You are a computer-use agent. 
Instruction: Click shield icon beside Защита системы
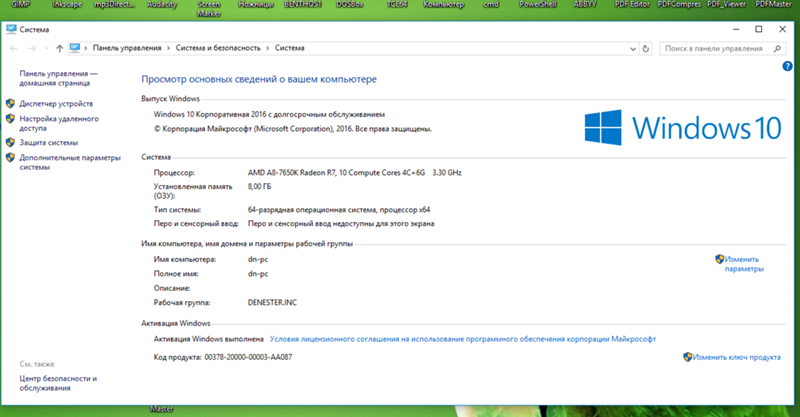point(10,142)
